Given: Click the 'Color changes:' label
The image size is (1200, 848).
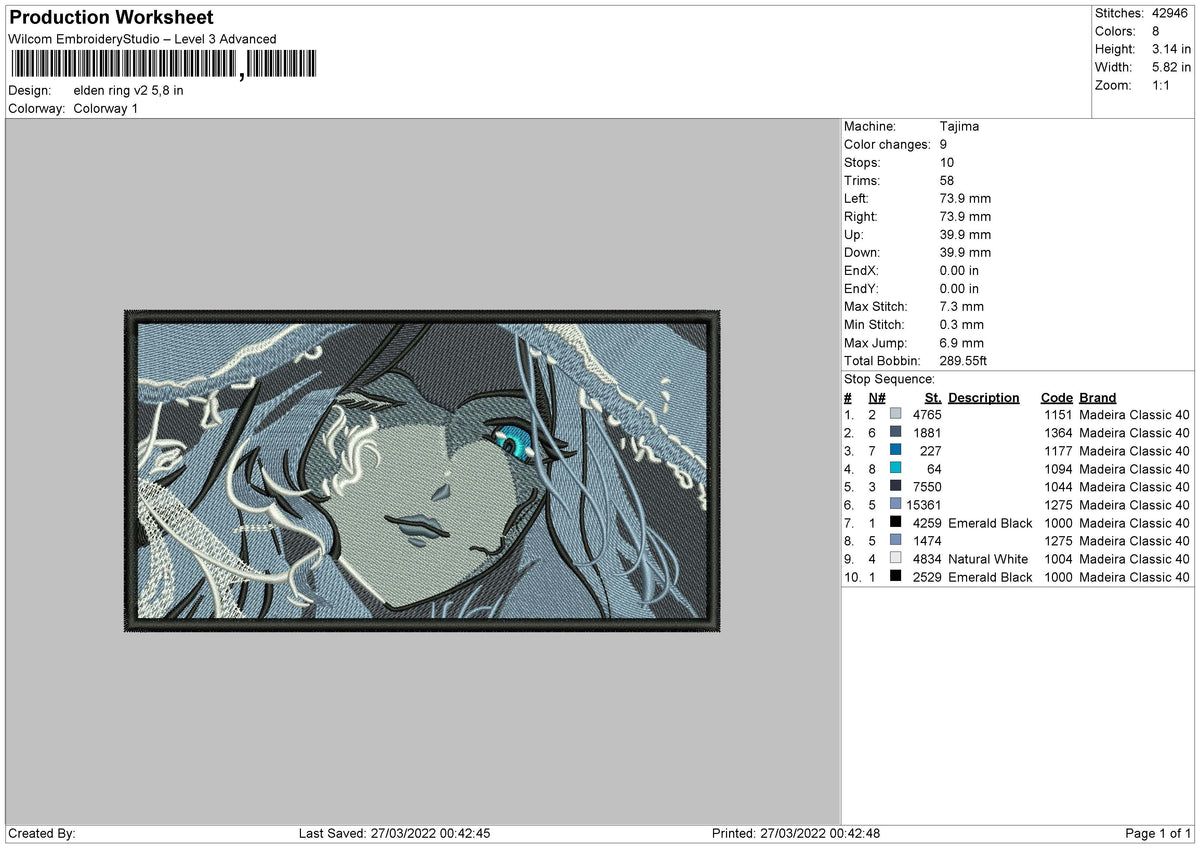Looking at the screenshot, I should point(887,144).
